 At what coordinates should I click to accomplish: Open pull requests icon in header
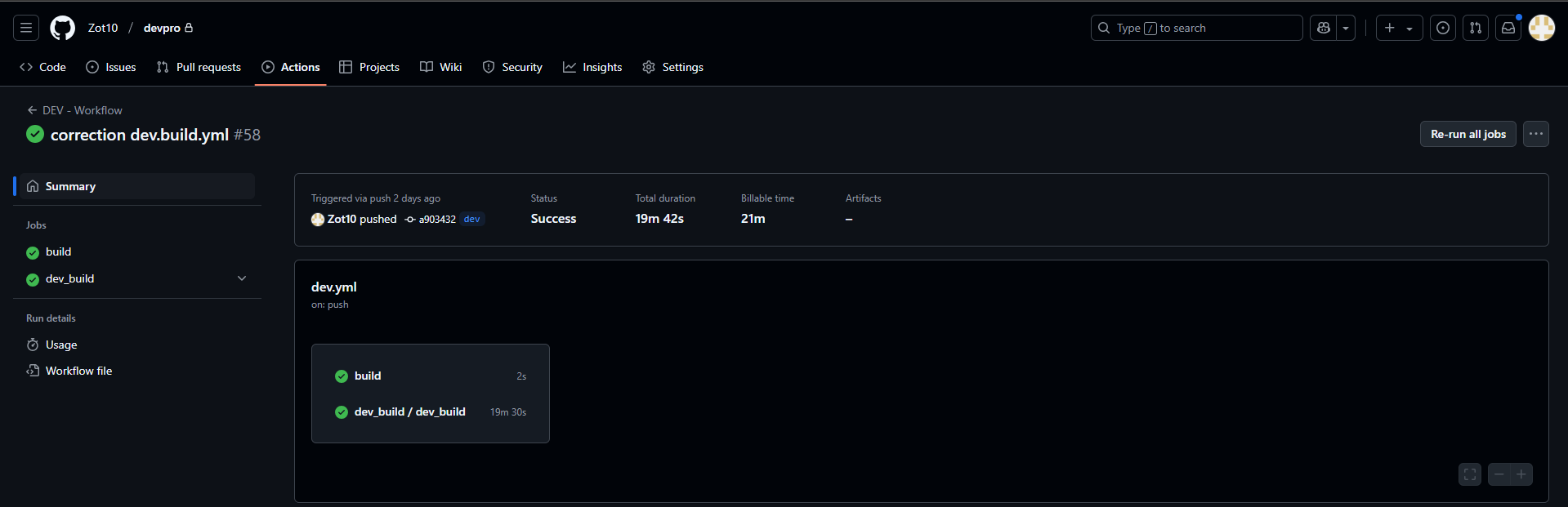pyautogui.click(x=1476, y=28)
